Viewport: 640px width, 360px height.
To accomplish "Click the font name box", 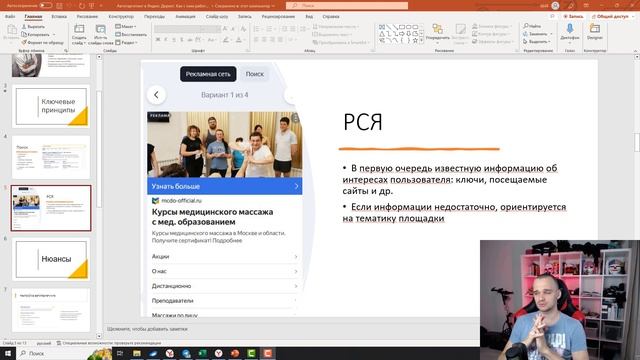I will pos(177,29).
